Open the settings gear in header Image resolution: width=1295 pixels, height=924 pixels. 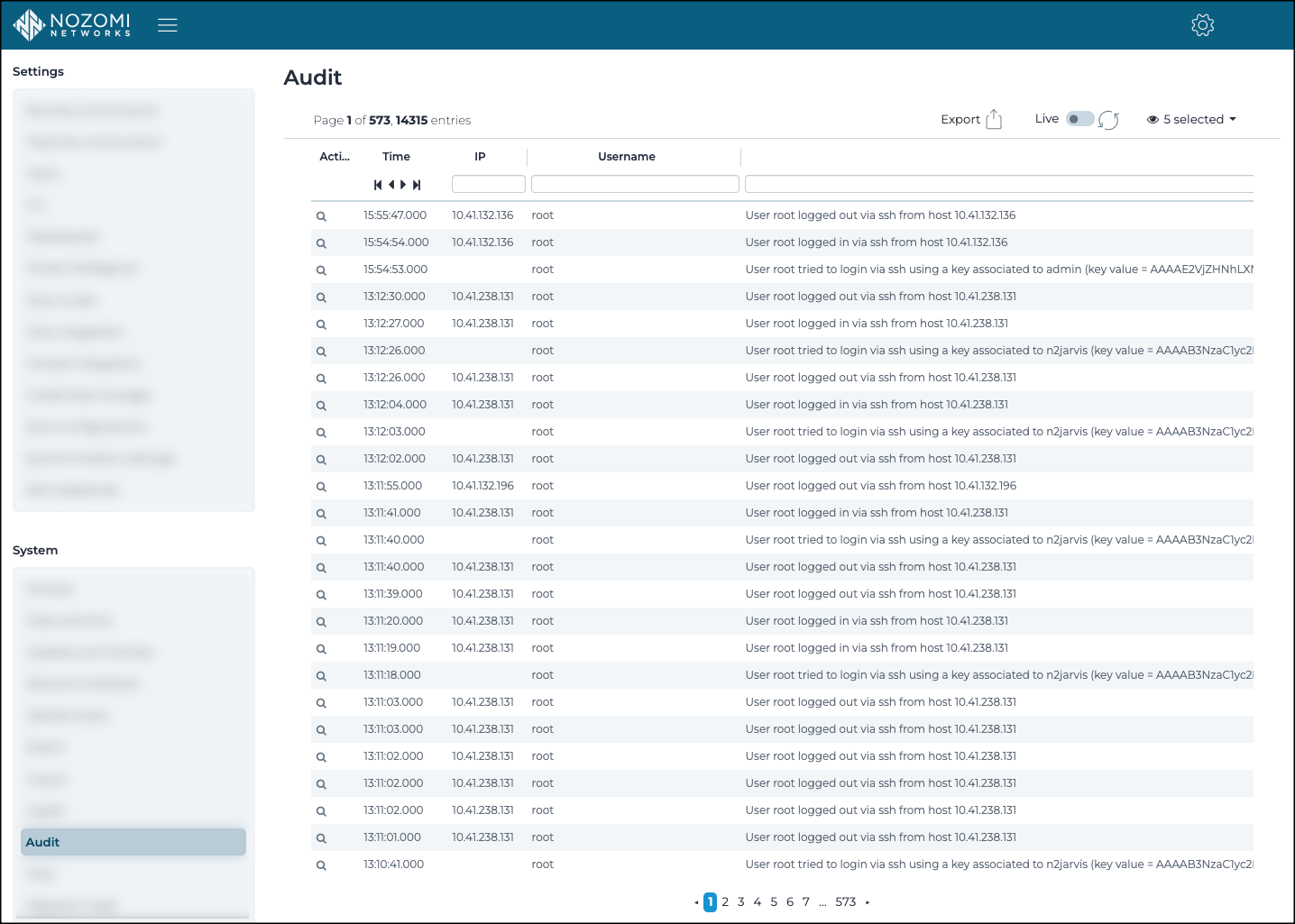(1202, 25)
